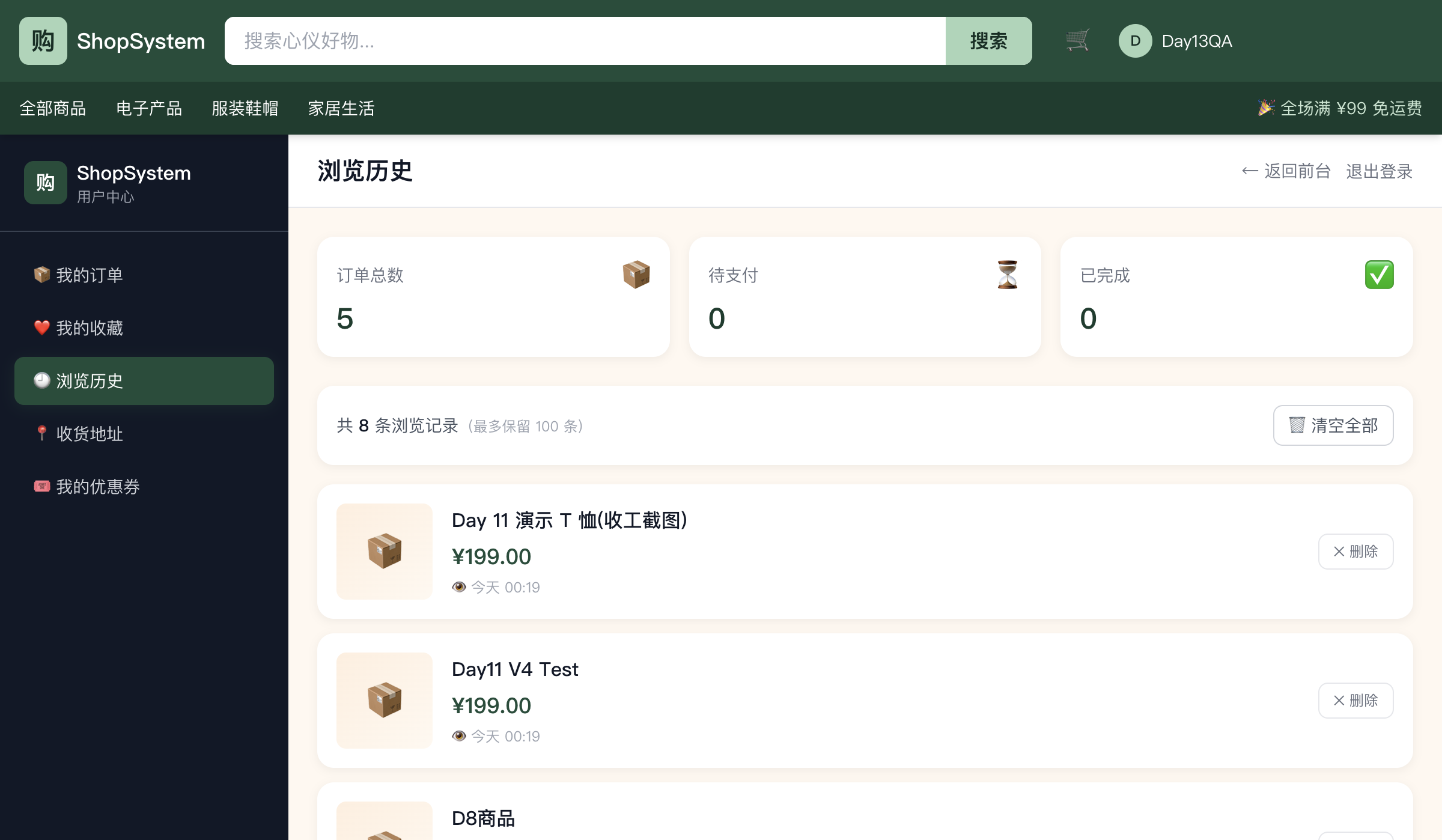Open 我的订单 in the sidebar
Image resolution: width=1442 pixels, height=840 pixels.
[144, 275]
